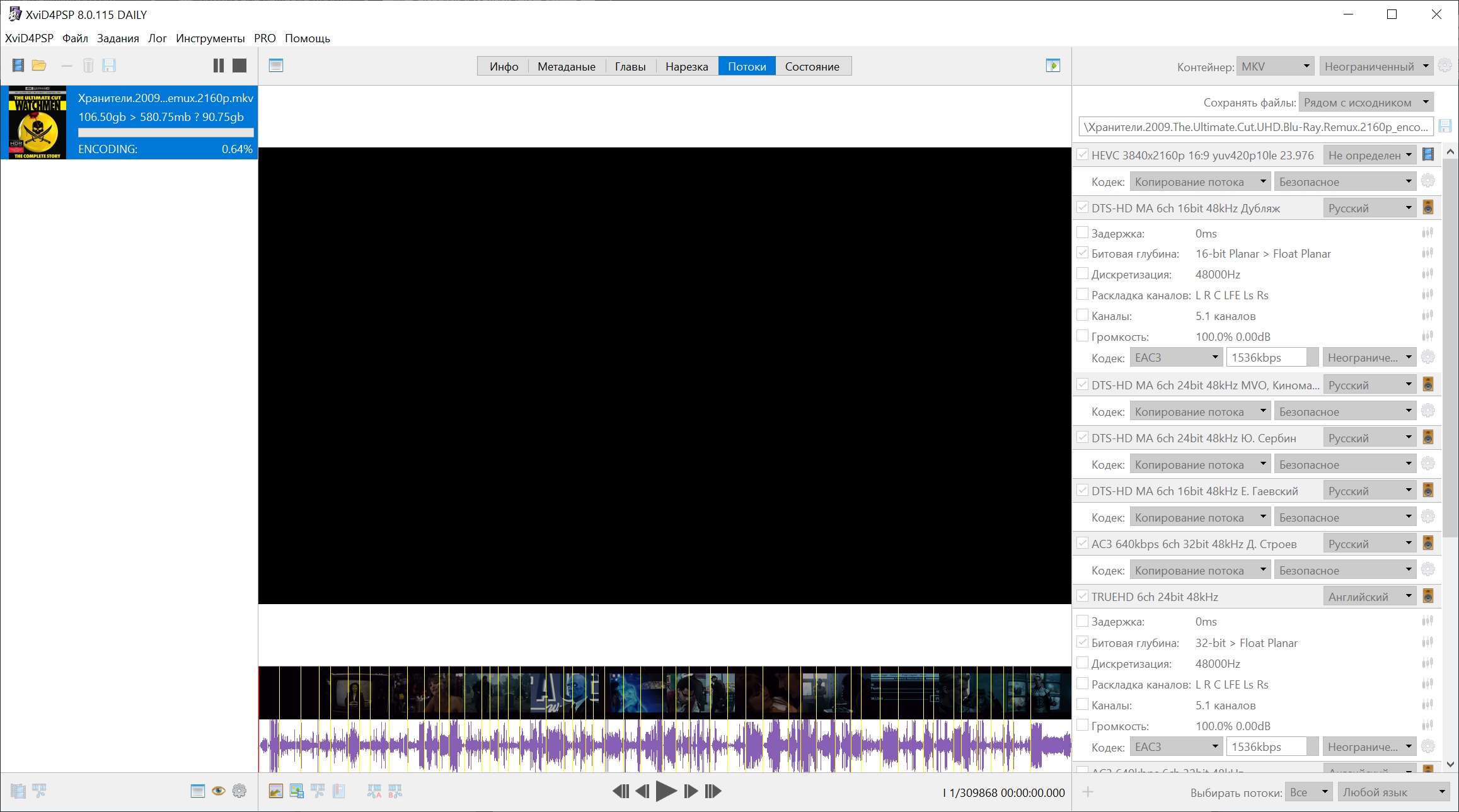Open settings gear in bottom-left toolbar

239,791
